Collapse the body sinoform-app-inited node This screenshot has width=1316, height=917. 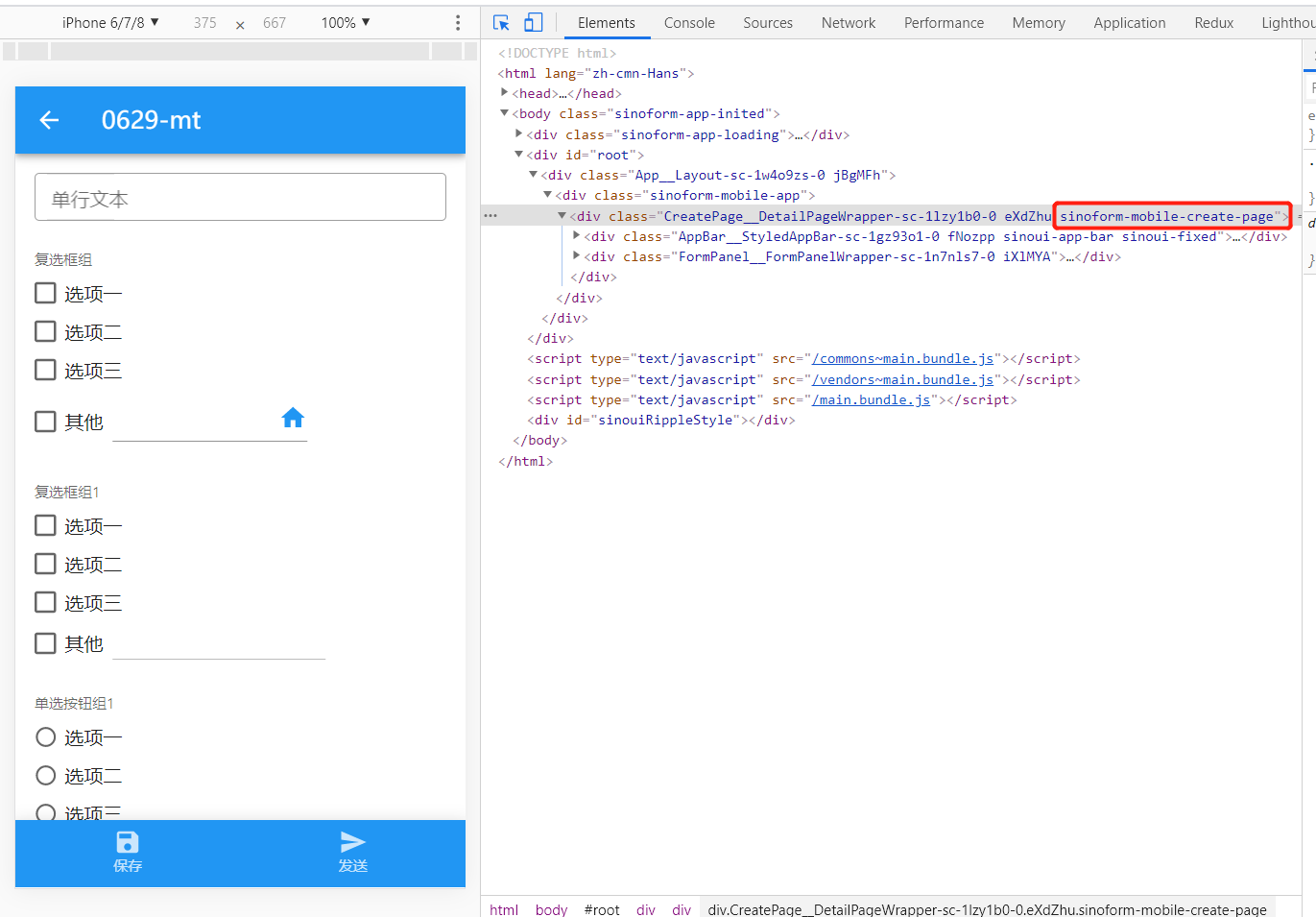pyautogui.click(x=505, y=113)
